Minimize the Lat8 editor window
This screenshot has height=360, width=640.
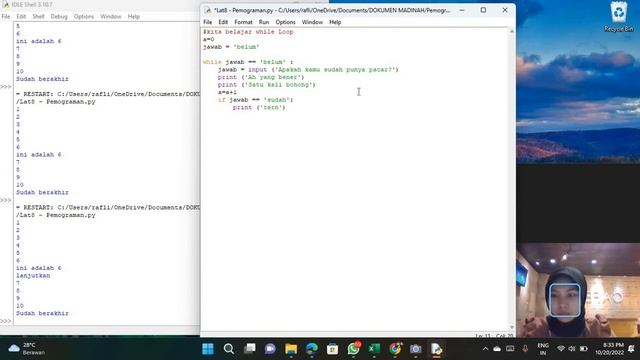tap(462, 10)
